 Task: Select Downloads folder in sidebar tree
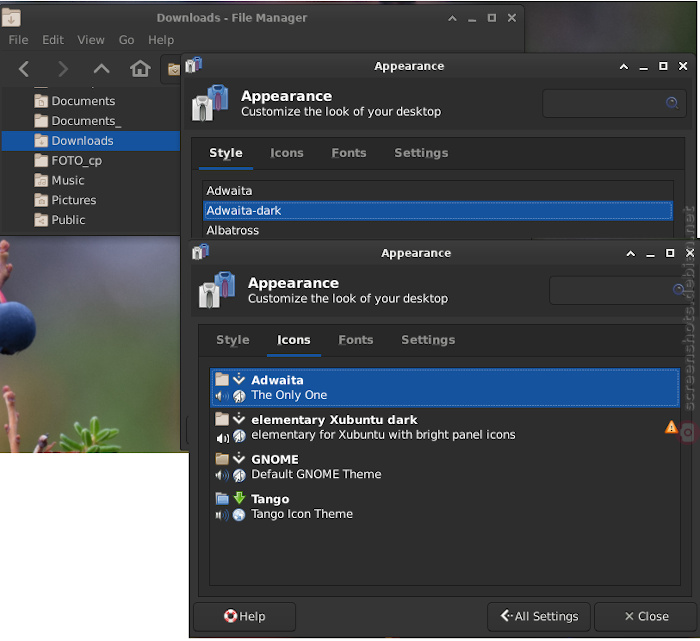(x=91, y=141)
